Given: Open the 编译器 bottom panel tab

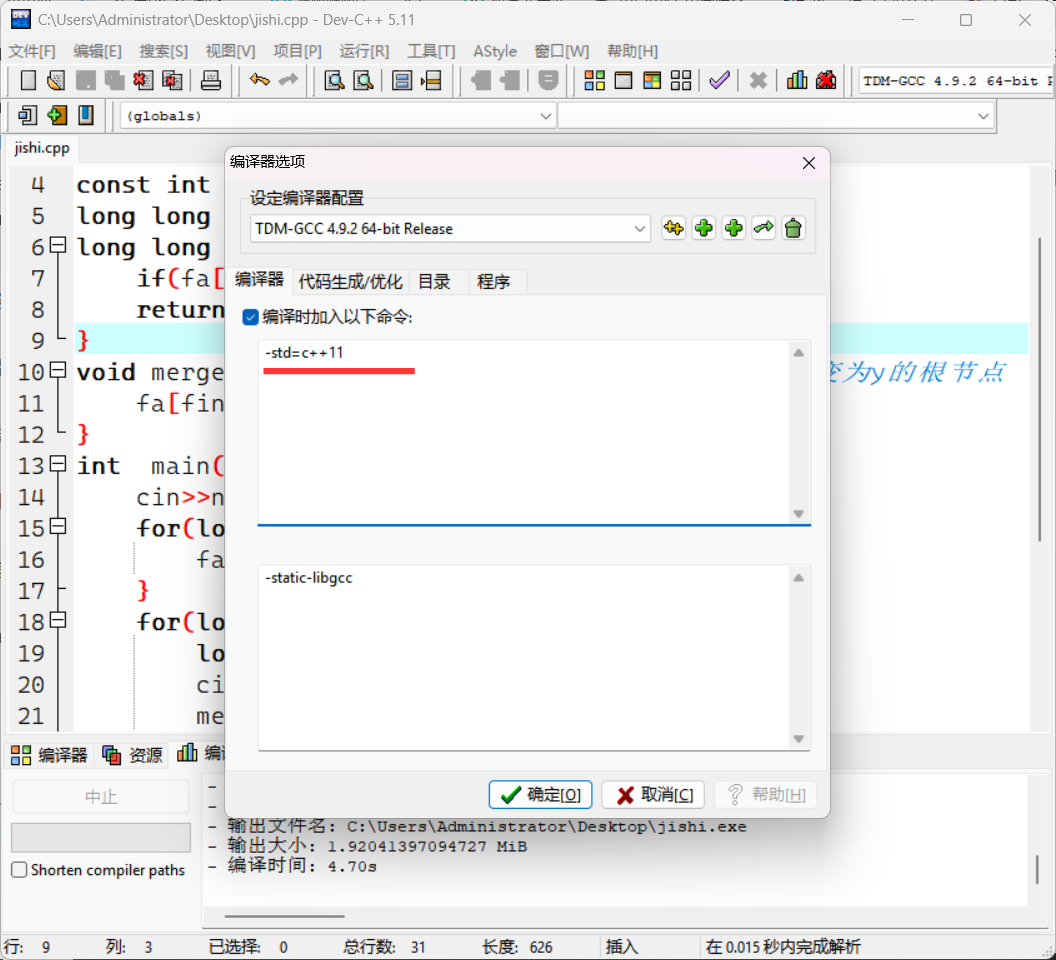Looking at the screenshot, I should click(x=49, y=755).
